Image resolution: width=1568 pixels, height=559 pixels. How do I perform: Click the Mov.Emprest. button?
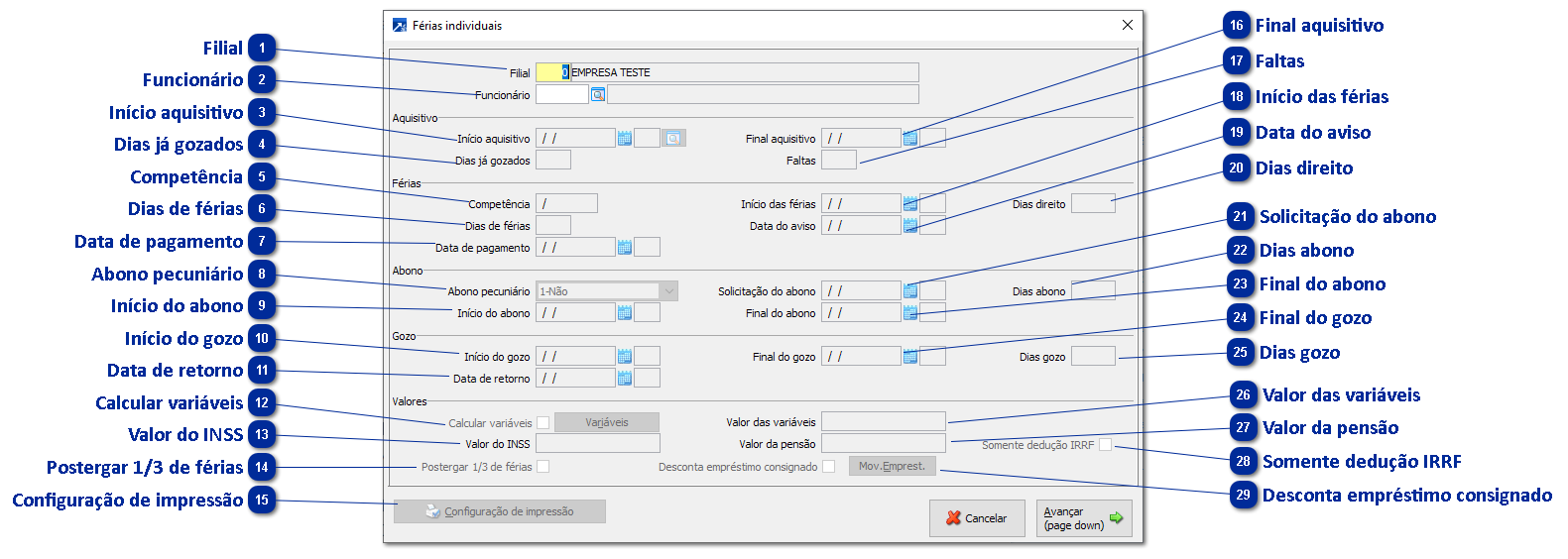(892, 466)
